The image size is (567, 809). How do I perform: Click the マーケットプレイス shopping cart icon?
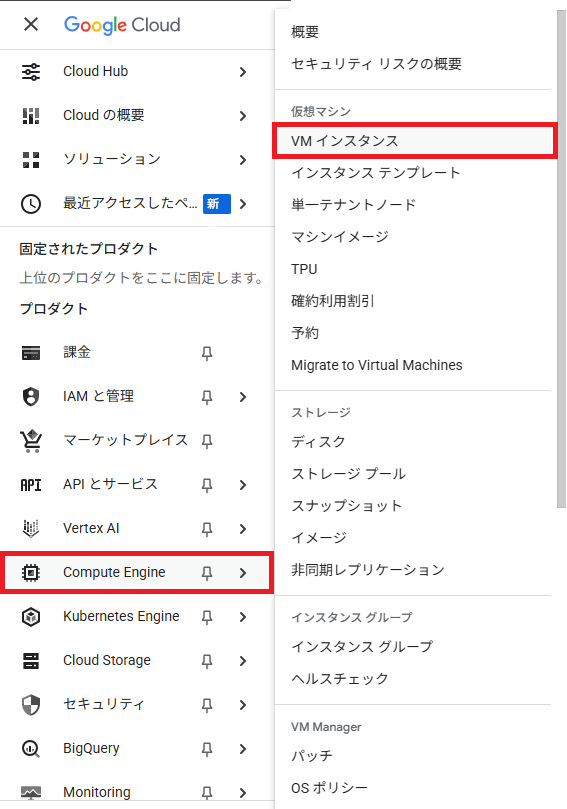pos(31,441)
